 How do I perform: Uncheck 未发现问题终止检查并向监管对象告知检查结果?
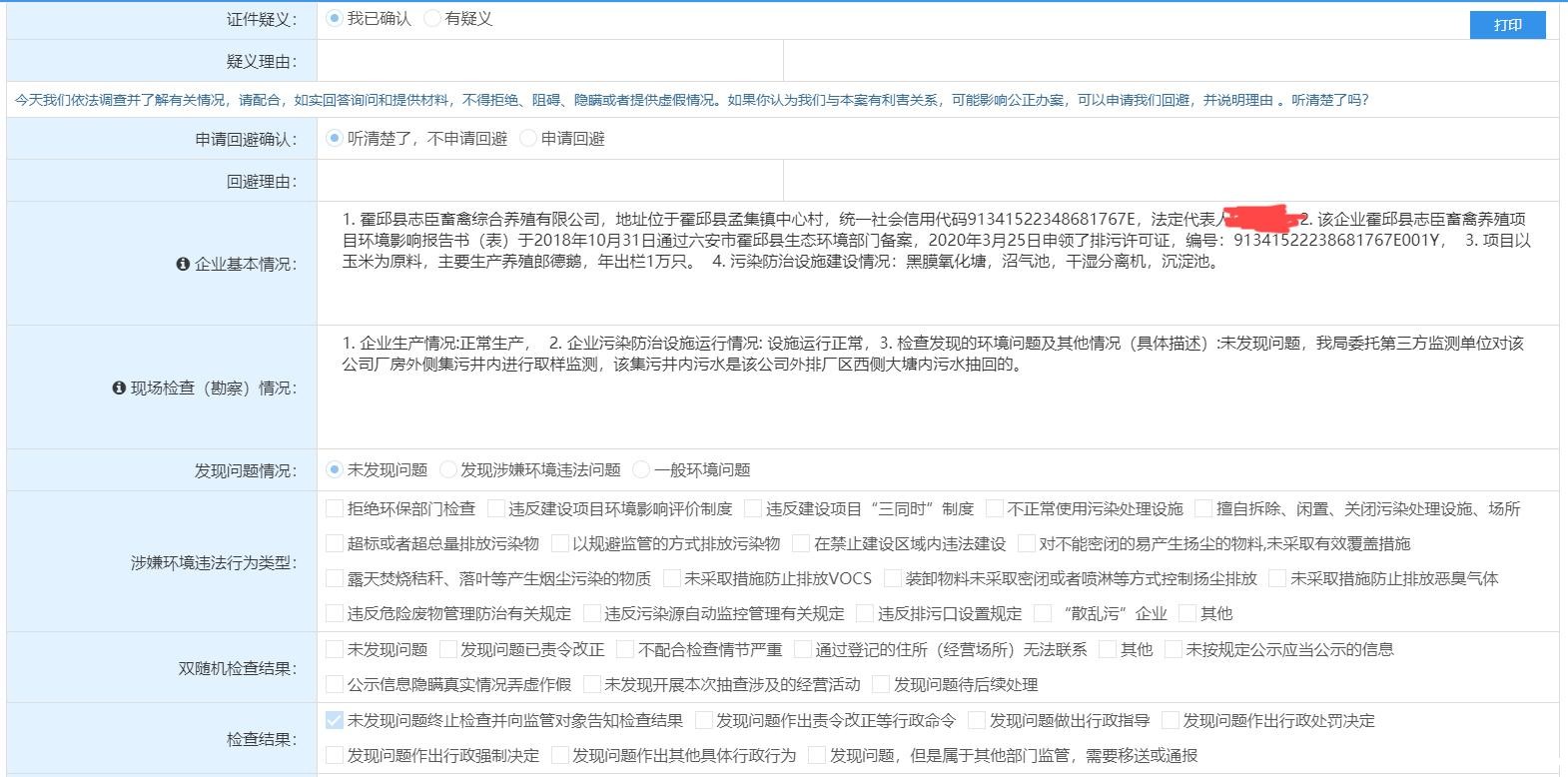(336, 721)
